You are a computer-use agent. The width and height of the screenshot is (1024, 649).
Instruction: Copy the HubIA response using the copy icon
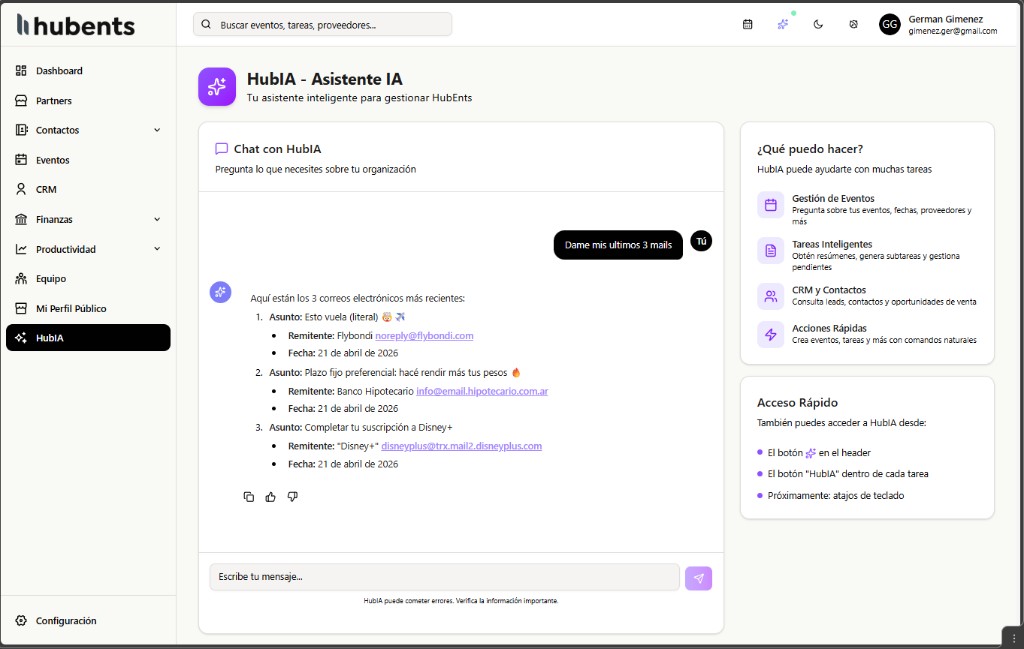pyautogui.click(x=249, y=496)
